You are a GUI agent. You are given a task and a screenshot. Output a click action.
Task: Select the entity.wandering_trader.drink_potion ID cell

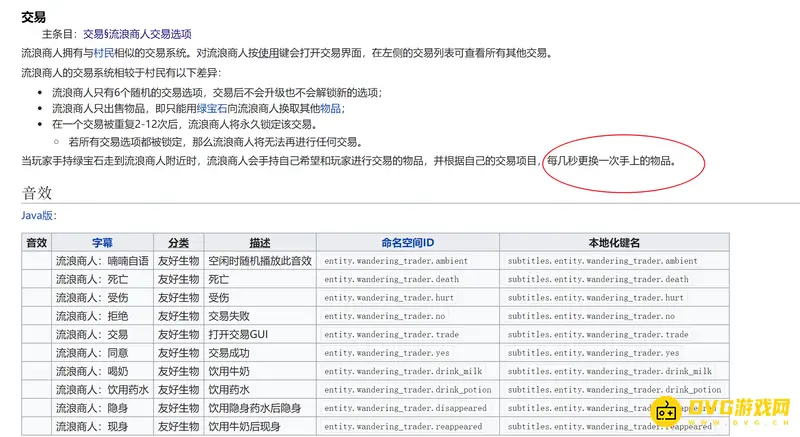(x=407, y=390)
